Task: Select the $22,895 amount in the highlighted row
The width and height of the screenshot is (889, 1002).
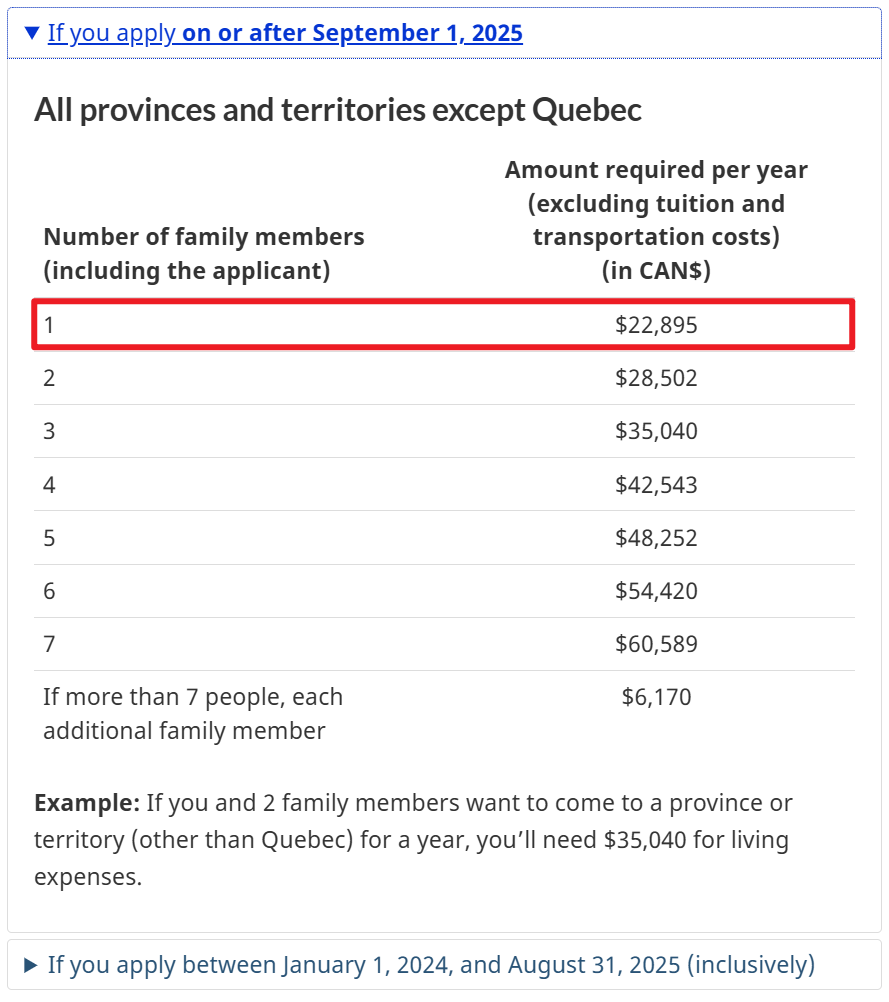Action: tap(656, 325)
